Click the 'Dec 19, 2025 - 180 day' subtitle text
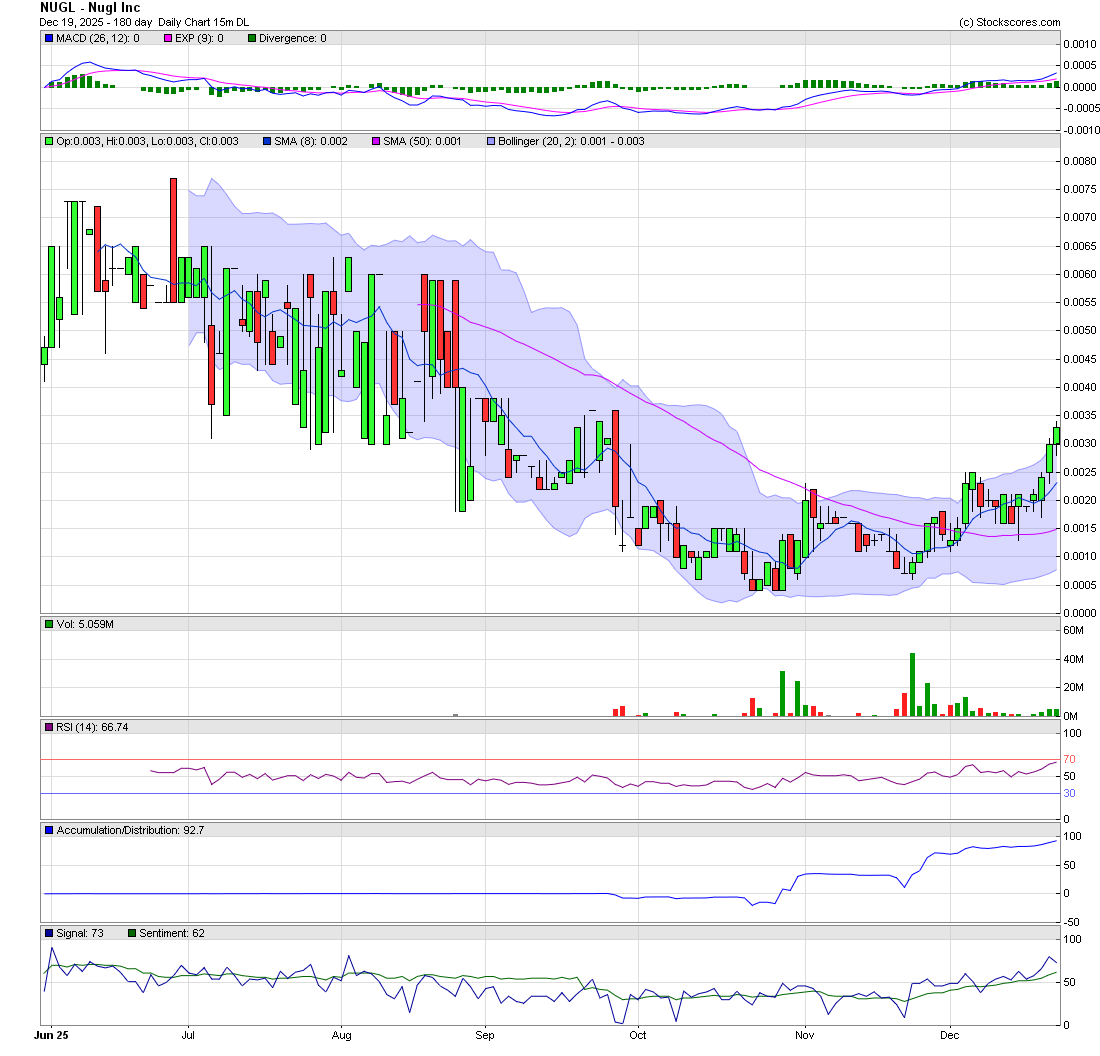Screen dimensions: 1100x1056 (x=95, y=22)
